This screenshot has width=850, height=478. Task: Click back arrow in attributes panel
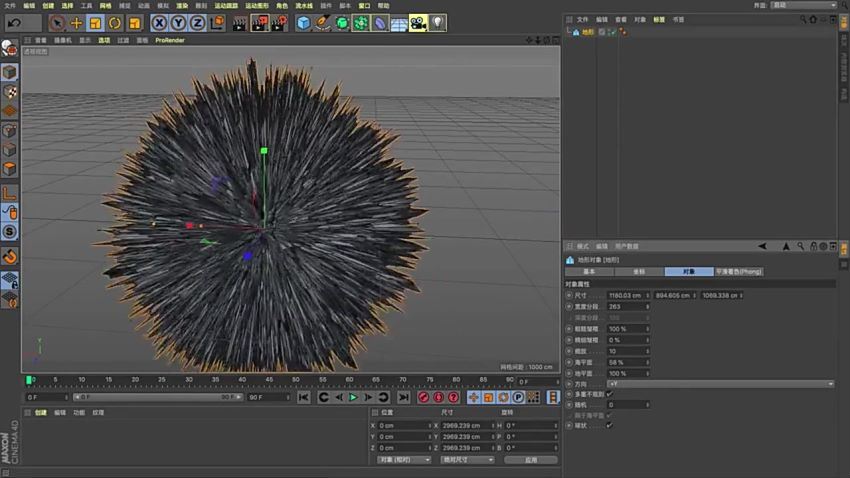click(762, 246)
